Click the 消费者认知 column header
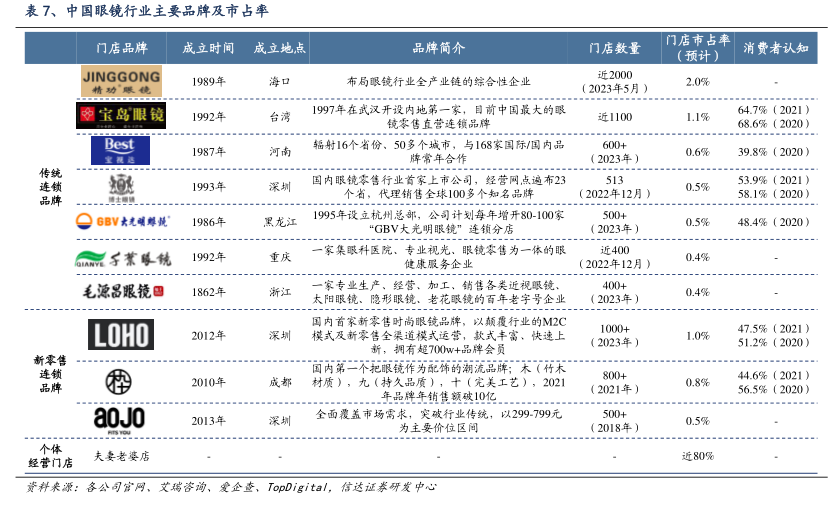840x508 pixels. coord(775,47)
